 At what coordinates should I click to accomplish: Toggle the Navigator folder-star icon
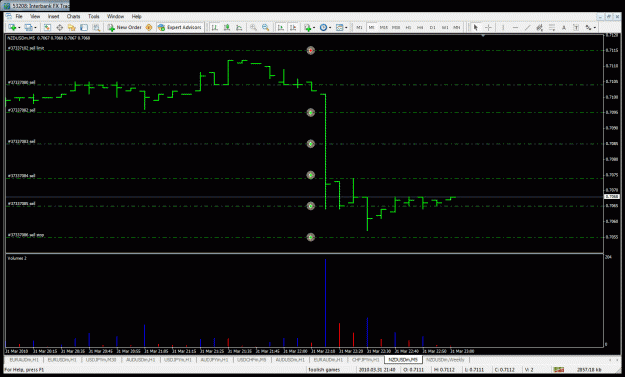point(72,27)
